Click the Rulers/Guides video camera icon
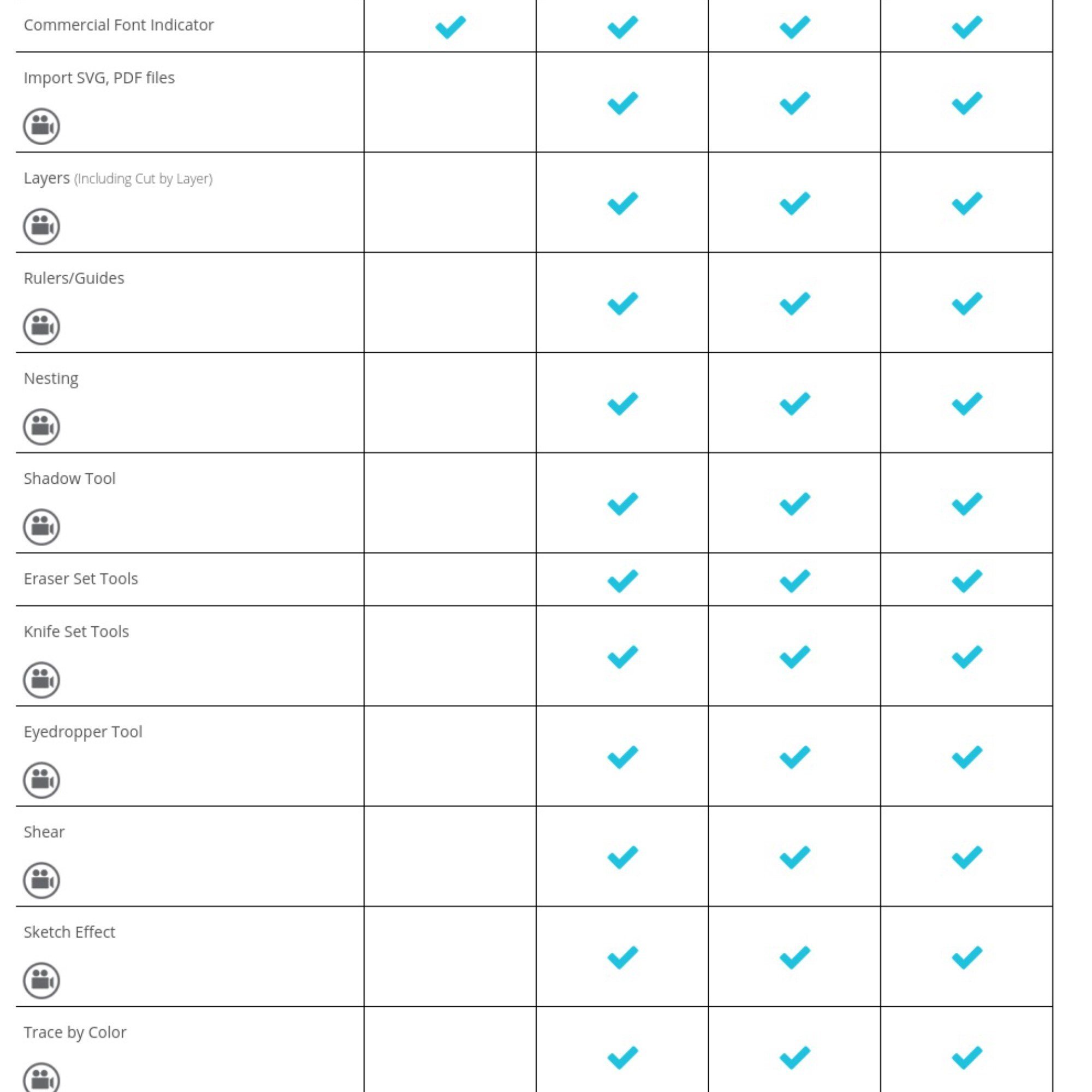1092x1092 pixels. pyautogui.click(x=41, y=326)
